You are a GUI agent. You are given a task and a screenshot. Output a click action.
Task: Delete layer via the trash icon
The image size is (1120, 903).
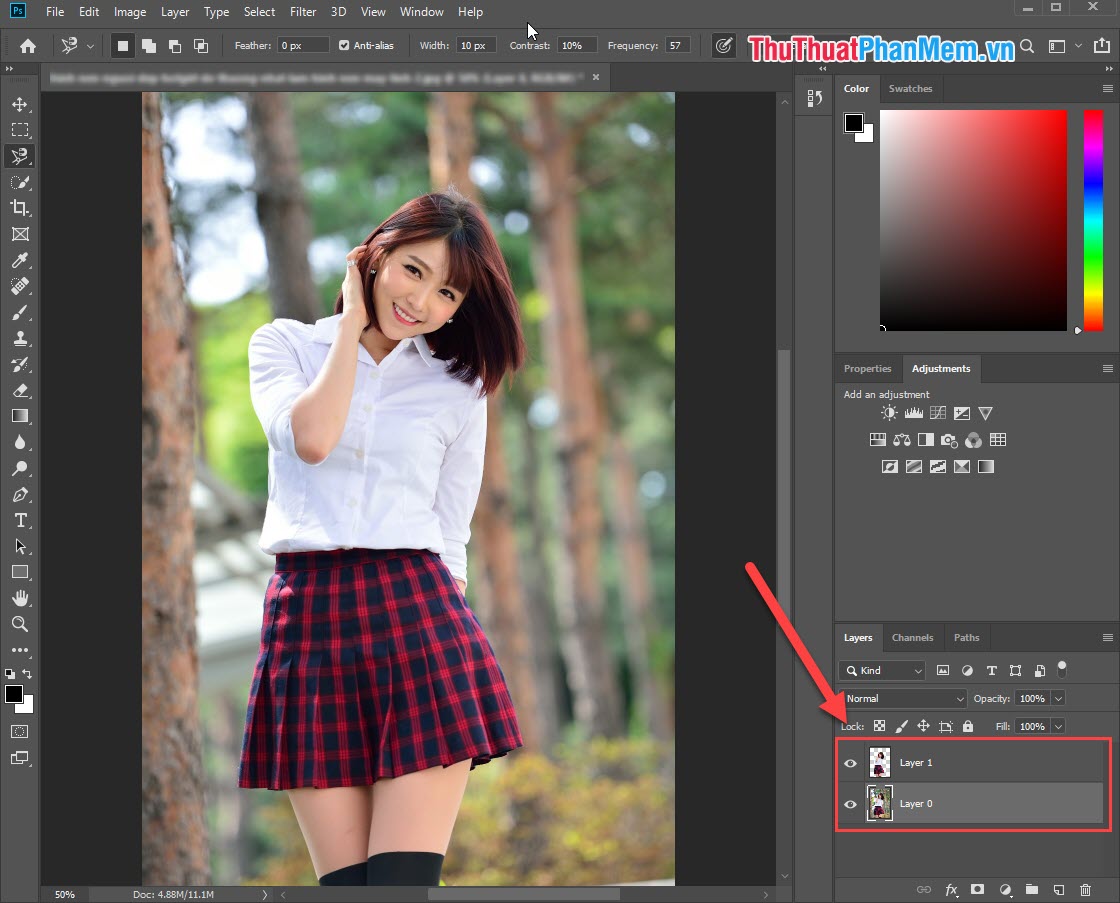tap(1086, 889)
